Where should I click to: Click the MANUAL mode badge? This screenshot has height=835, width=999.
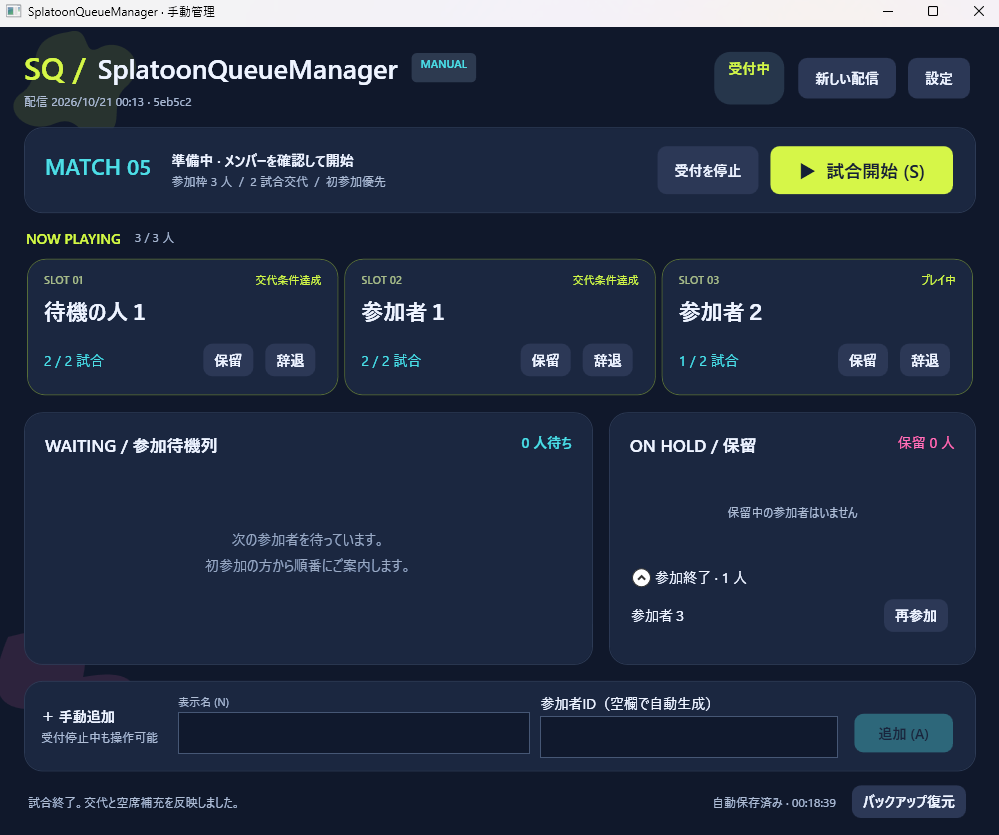tap(443, 67)
